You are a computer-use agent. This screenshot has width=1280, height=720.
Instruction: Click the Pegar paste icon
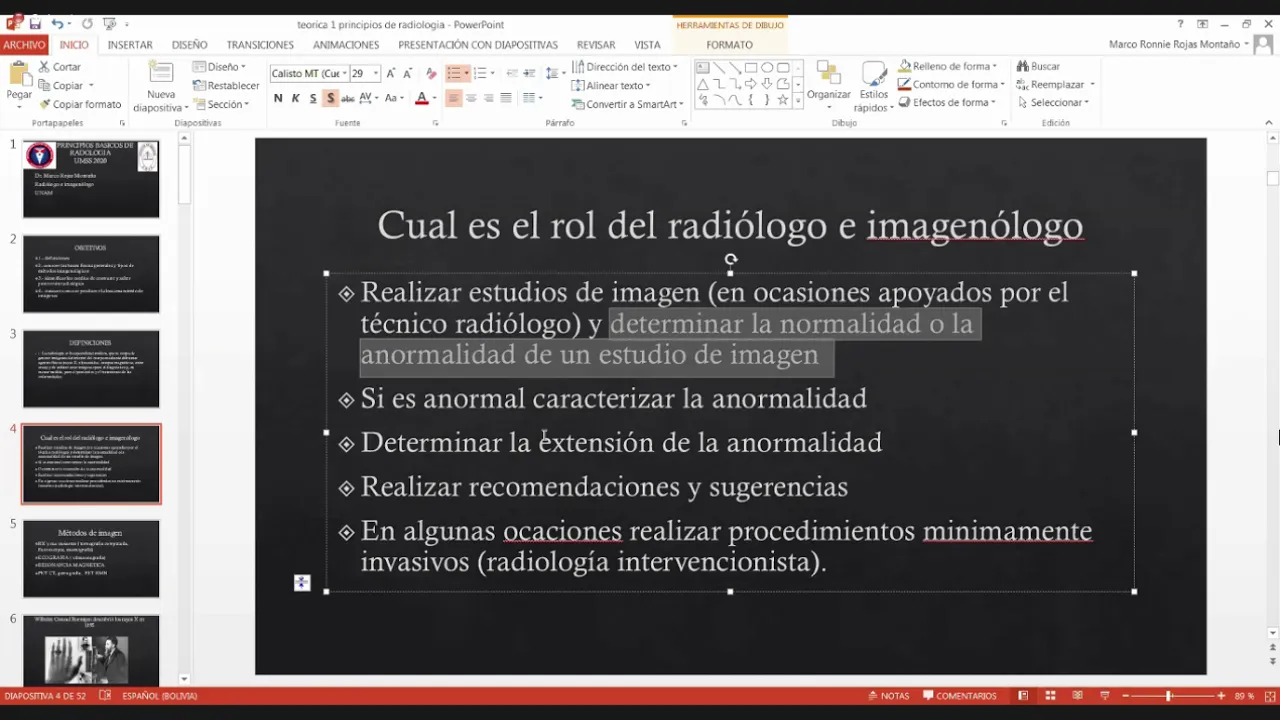tap(19, 74)
